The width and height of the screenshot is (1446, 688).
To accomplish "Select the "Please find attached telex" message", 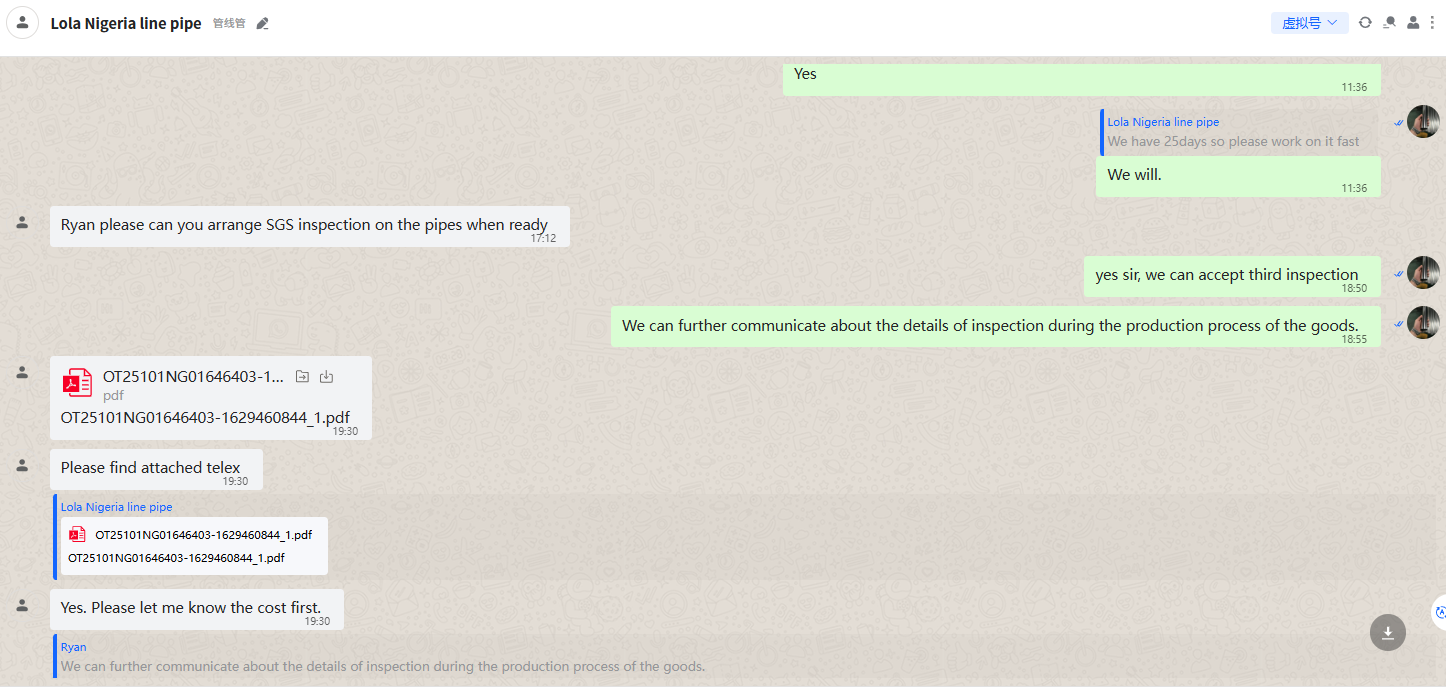I will coord(157,469).
